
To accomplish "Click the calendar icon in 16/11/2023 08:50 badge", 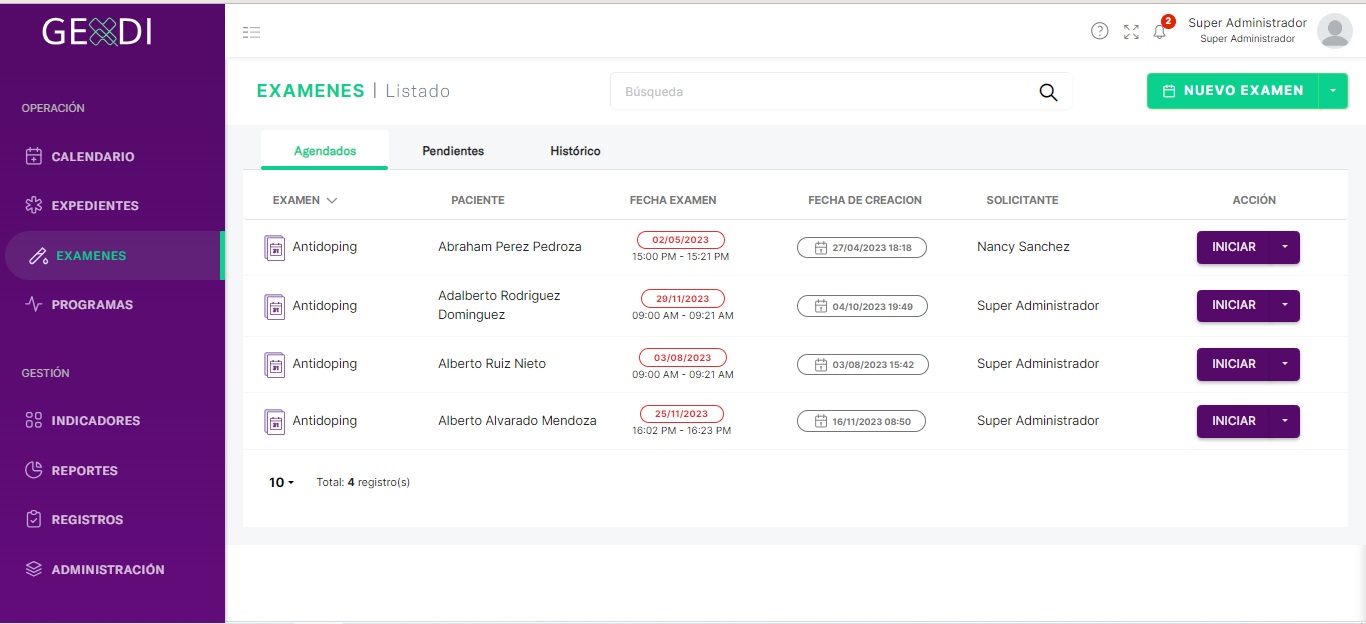I will (x=820, y=422).
